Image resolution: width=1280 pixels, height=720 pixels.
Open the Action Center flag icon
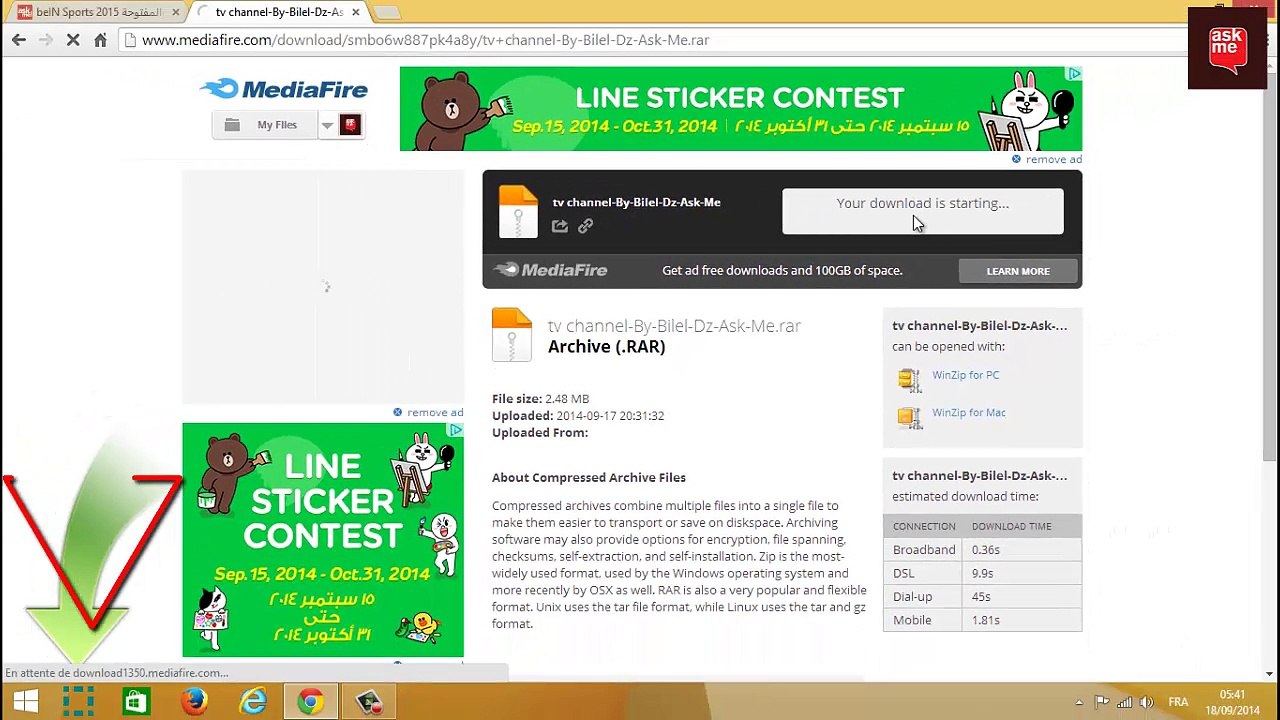point(1102,702)
